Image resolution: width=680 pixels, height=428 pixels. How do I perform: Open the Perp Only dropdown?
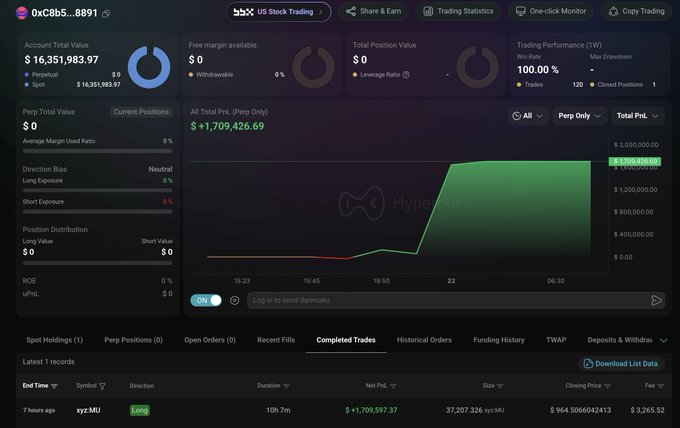coord(579,116)
